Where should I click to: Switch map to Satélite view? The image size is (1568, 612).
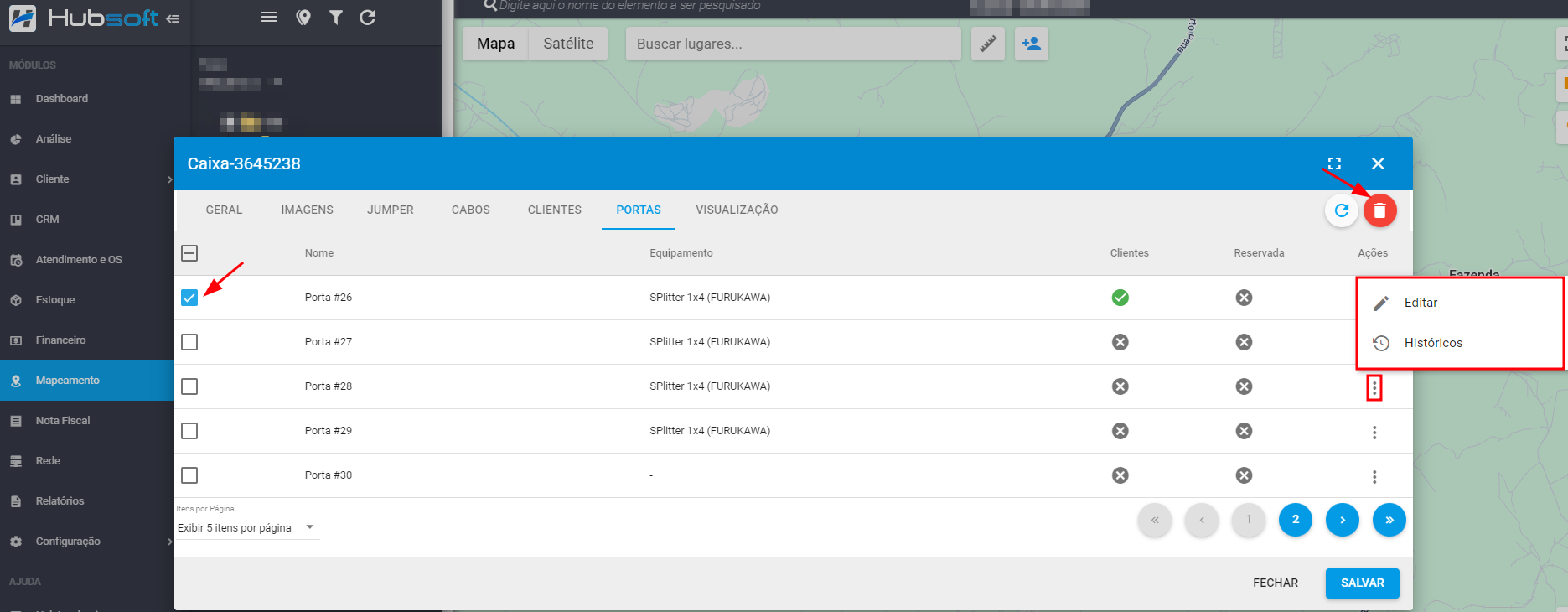pyautogui.click(x=568, y=44)
